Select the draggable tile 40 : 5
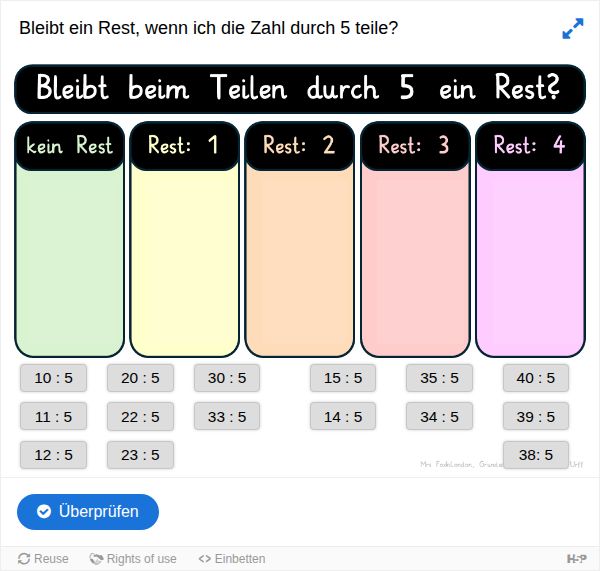600x571 pixels. 536,378
